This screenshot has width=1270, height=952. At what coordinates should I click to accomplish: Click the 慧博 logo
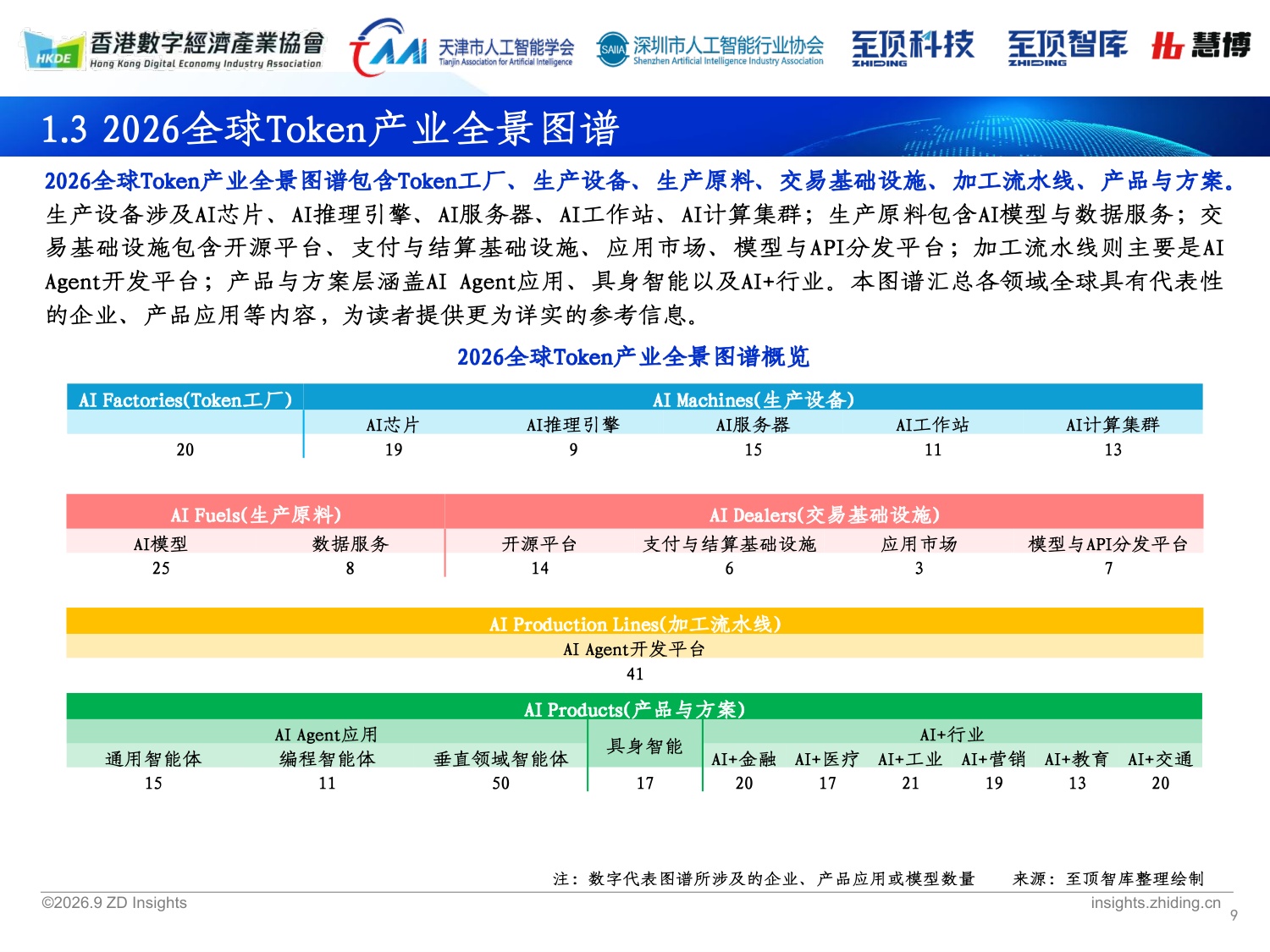click(1201, 45)
